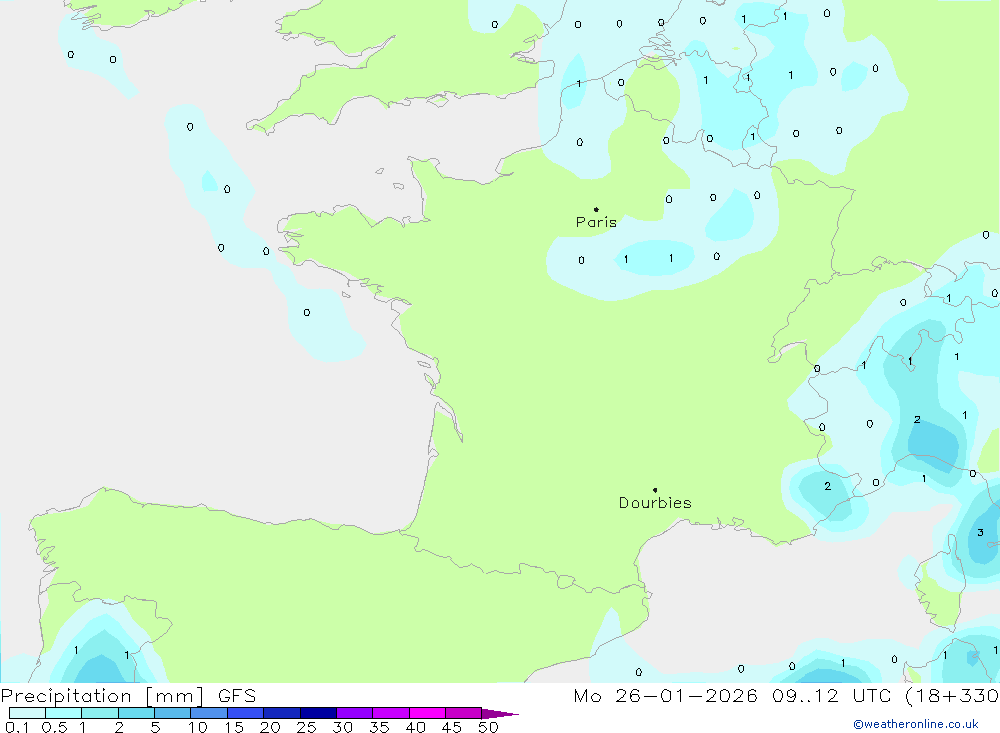This screenshot has height=733, width=1000.
Task: Pick the 2–5 mm legend swatch
Action: (x=136, y=713)
